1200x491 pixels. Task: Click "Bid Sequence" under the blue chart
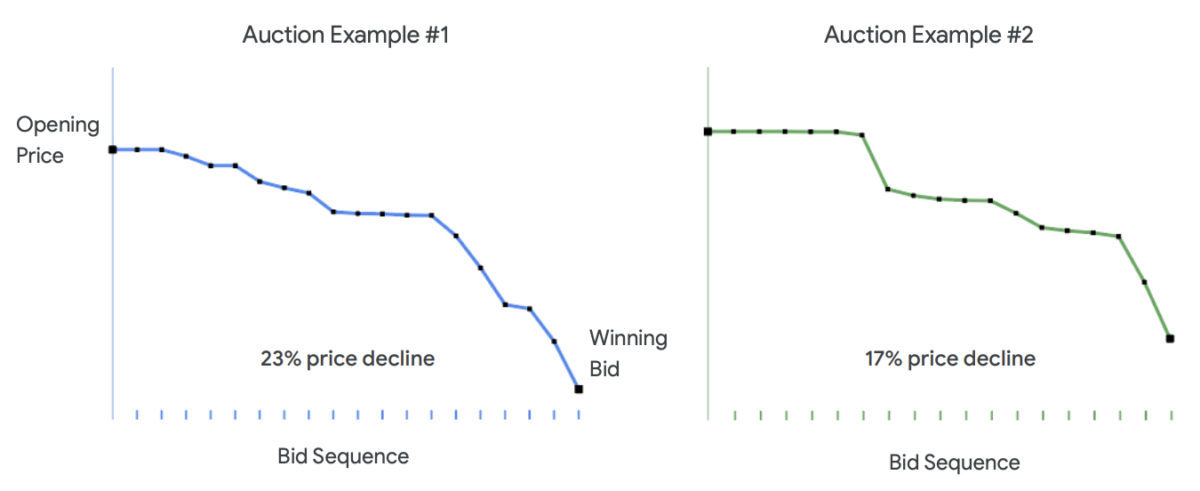coord(343,456)
